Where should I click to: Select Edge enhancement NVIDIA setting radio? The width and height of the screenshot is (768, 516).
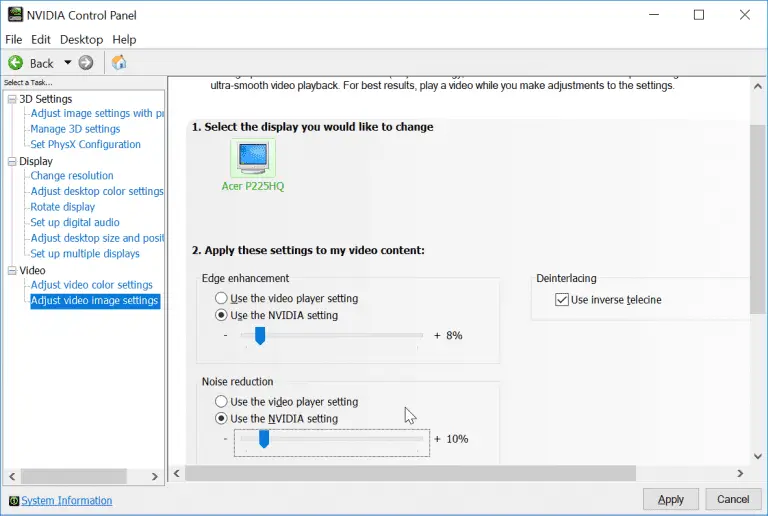(x=221, y=315)
